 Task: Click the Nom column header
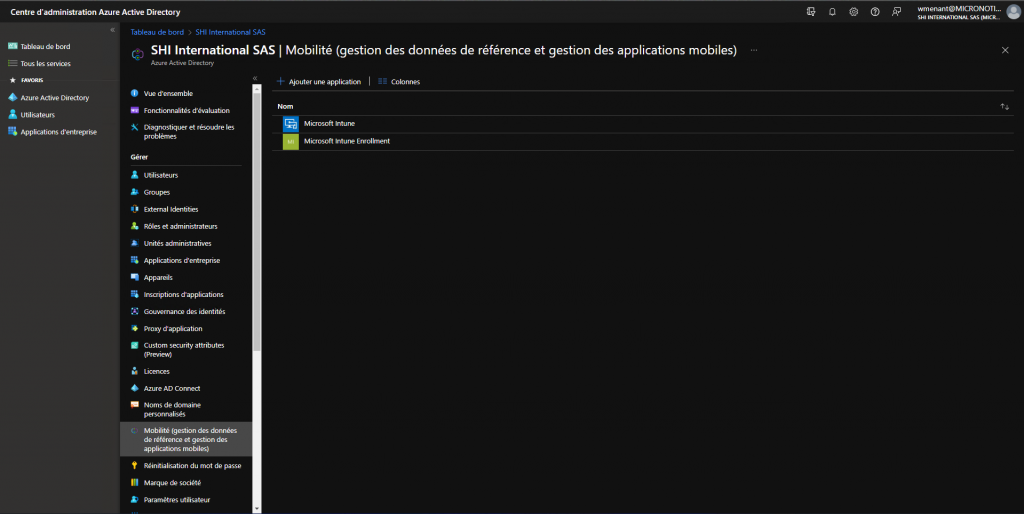point(285,106)
